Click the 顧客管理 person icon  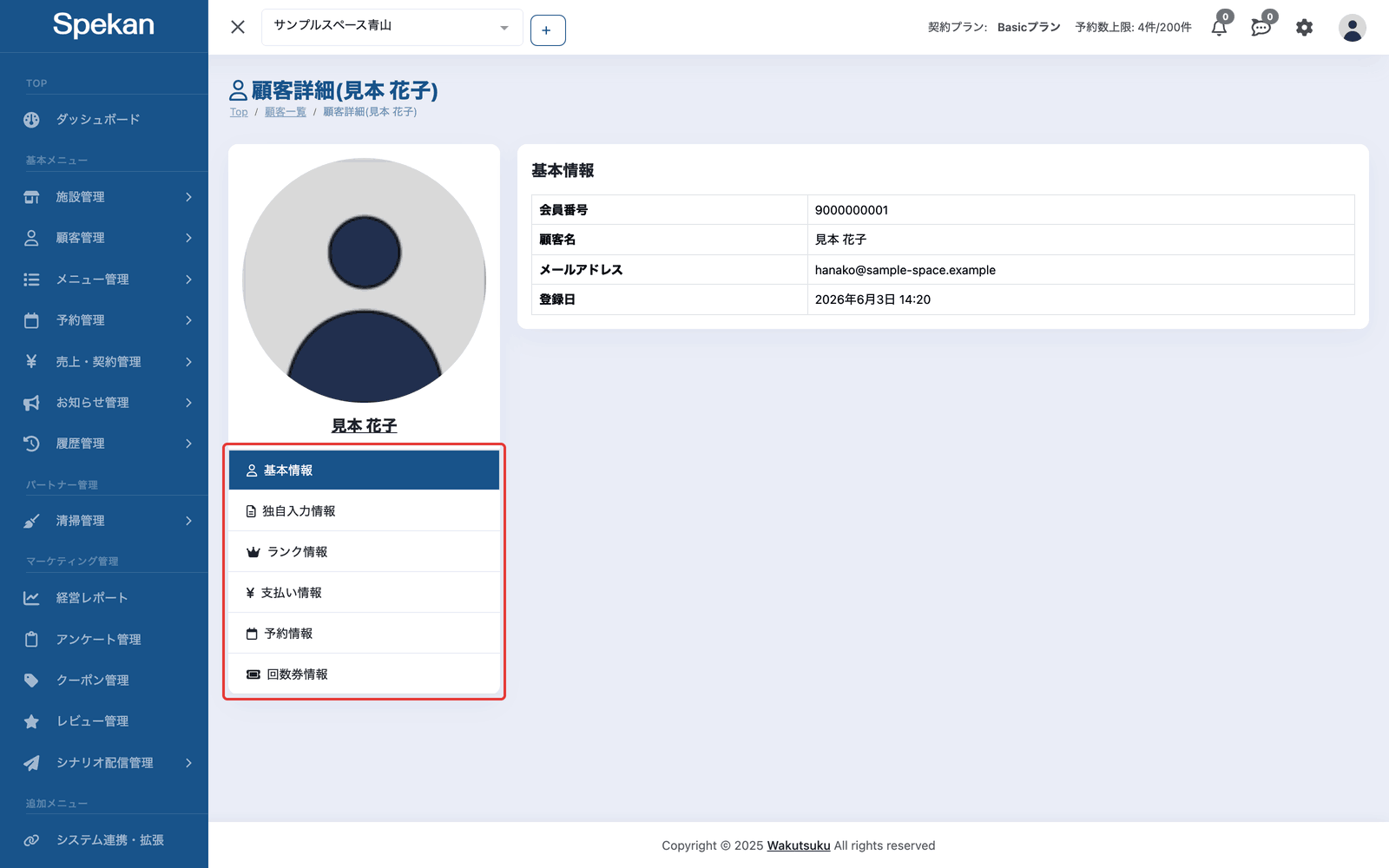(31, 238)
